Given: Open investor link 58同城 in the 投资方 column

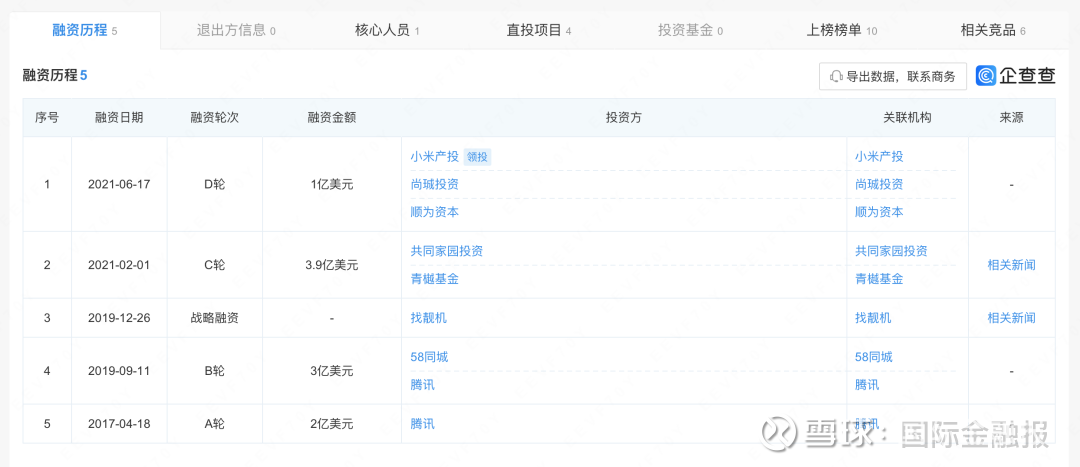Looking at the screenshot, I should 429,357.
